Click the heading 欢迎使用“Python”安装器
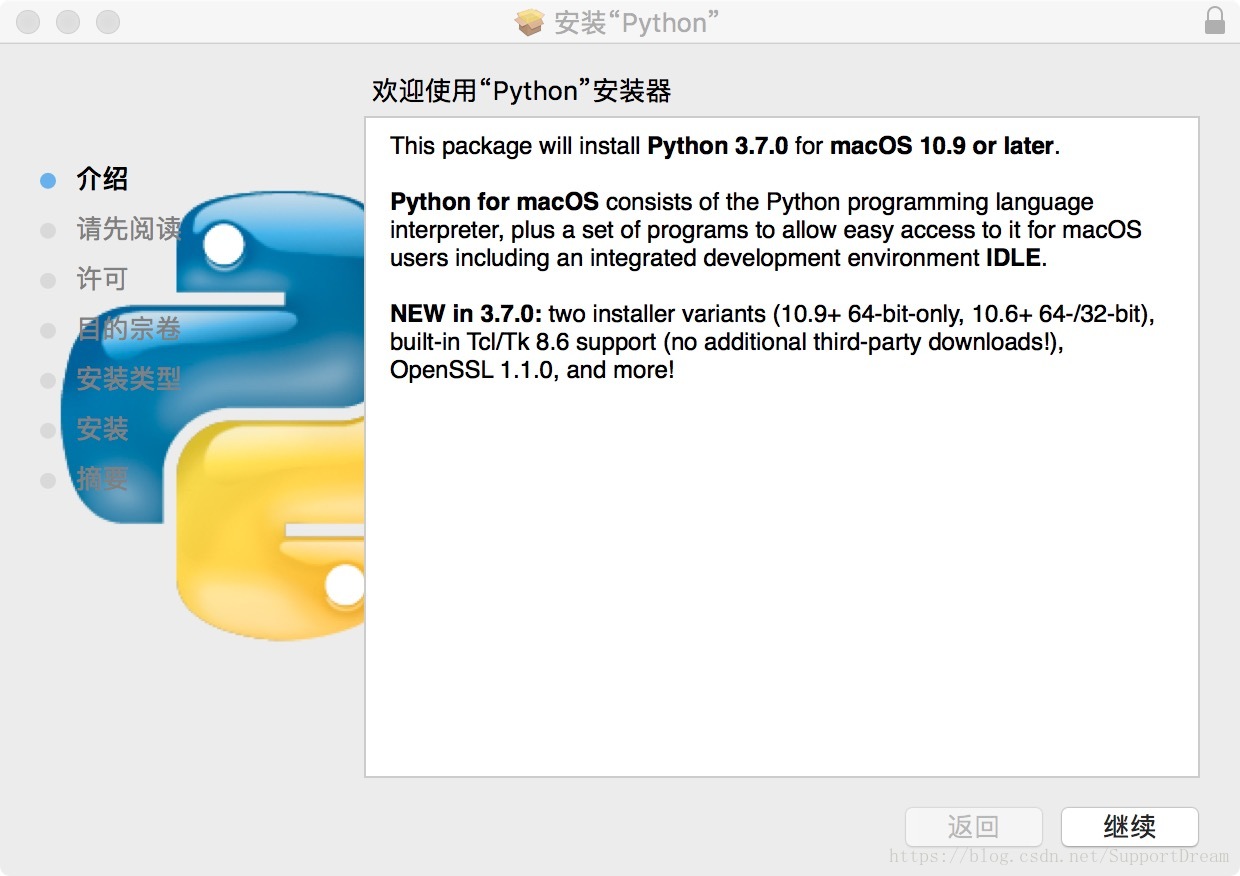Image resolution: width=1240 pixels, height=876 pixels. click(x=521, y=91)
